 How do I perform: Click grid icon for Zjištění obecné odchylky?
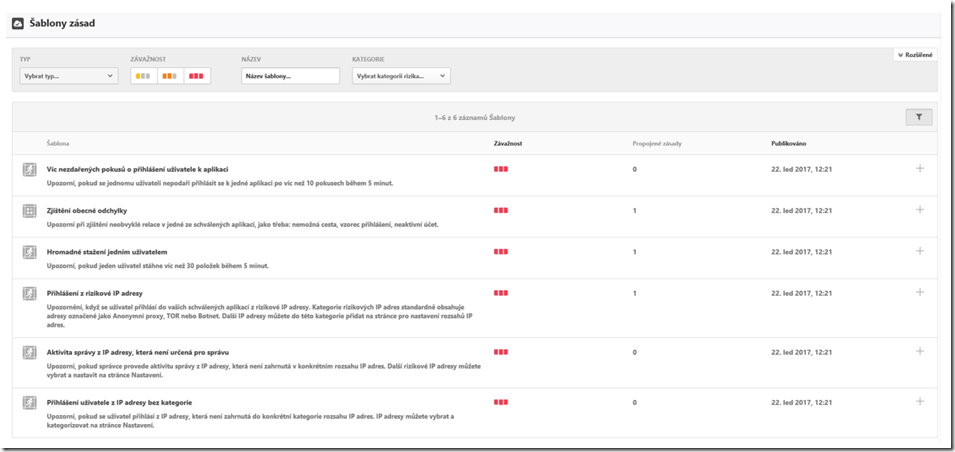coord(29,211)
